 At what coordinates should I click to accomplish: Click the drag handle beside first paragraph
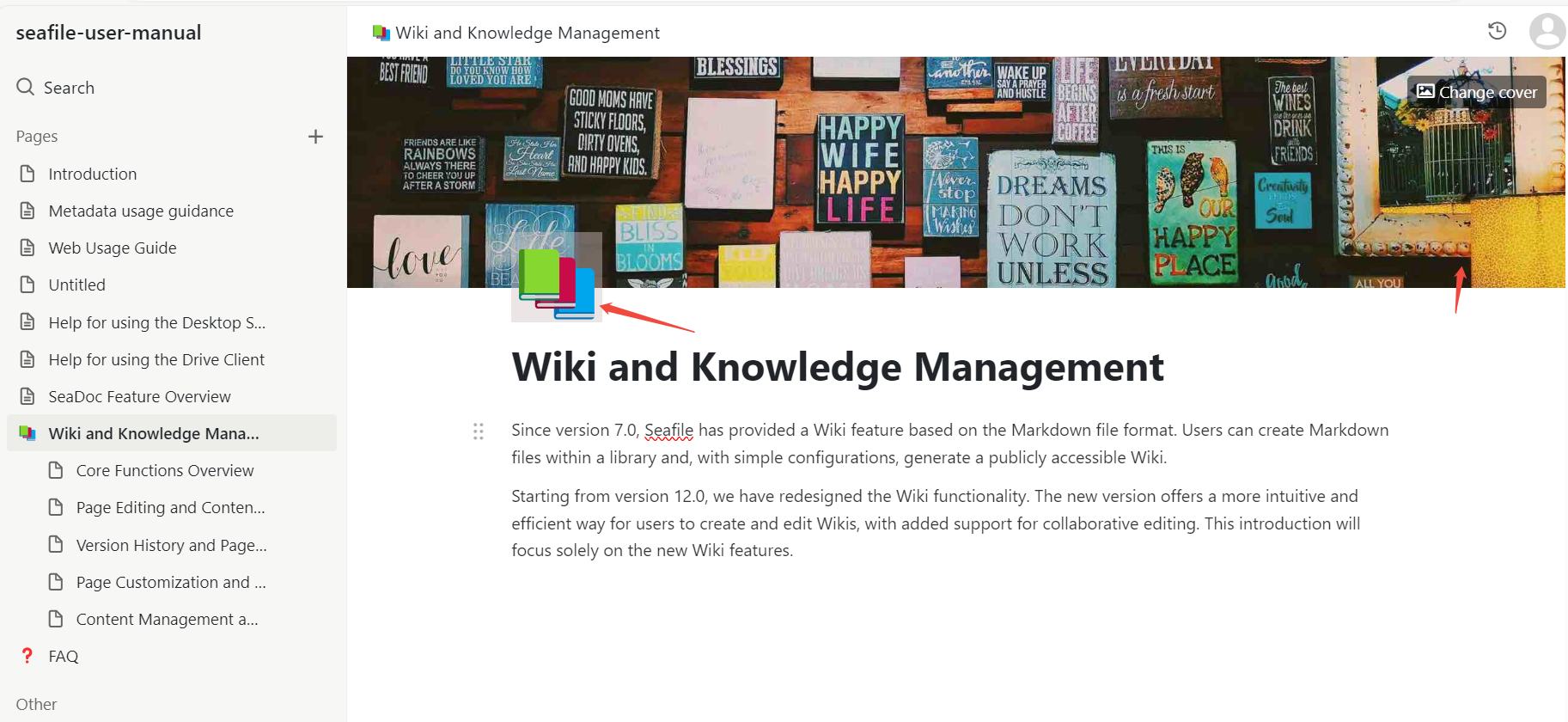pos(479,431)
